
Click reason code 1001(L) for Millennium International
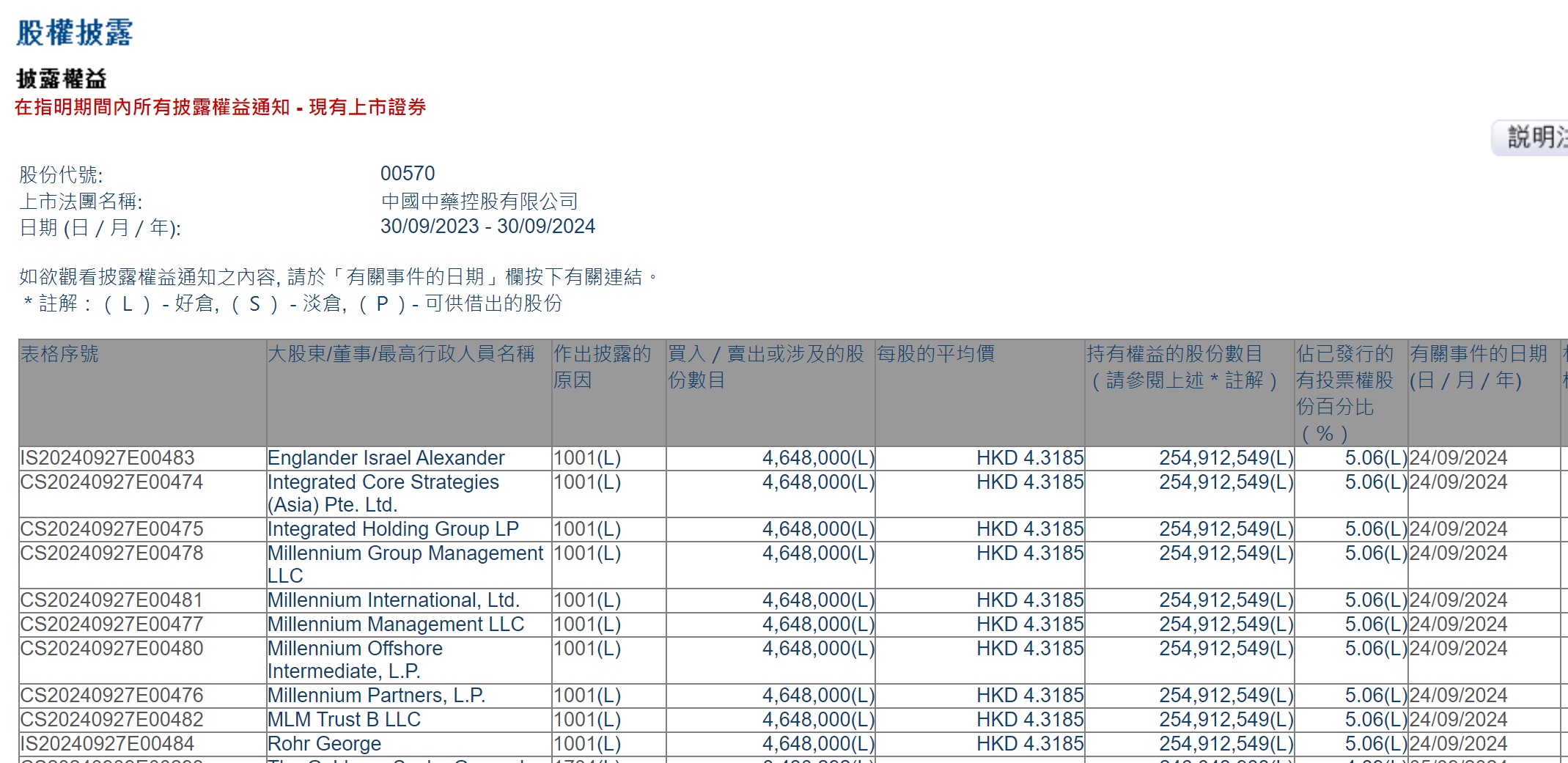pos(587,600)
